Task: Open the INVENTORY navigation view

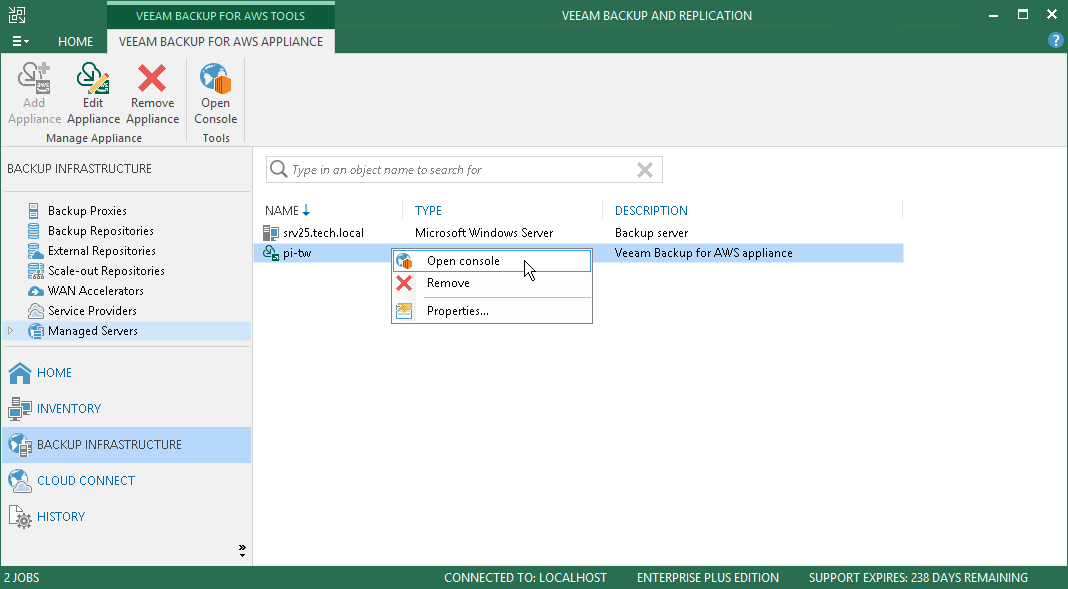Action: [69, 409]
